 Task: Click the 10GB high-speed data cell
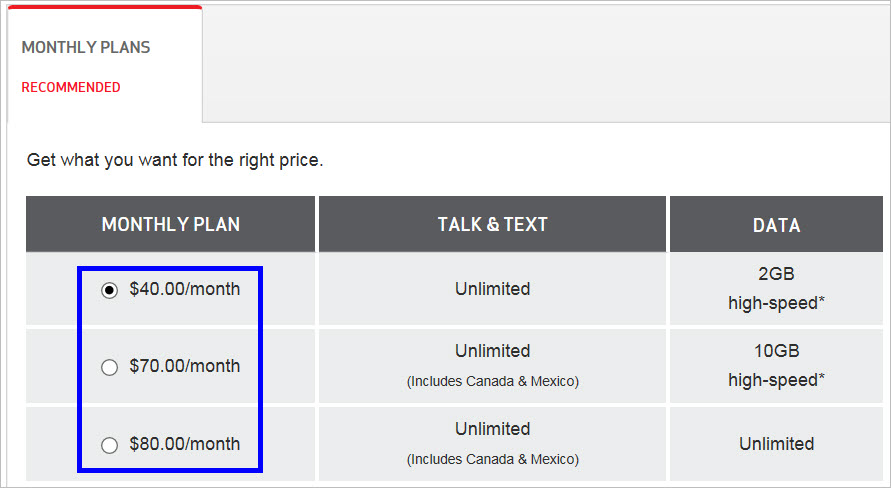[x=776, y=366]
